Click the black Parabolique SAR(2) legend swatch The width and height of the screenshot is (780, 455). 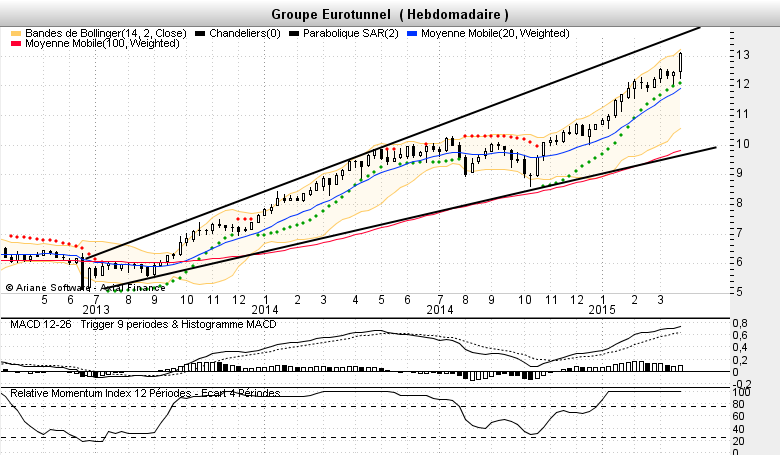[x=294, y=33]
